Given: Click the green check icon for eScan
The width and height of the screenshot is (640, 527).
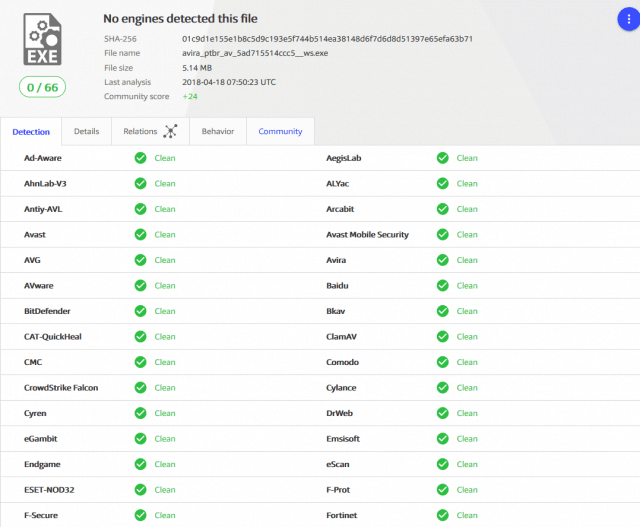Looking at the screenshot, I should 442,464.
